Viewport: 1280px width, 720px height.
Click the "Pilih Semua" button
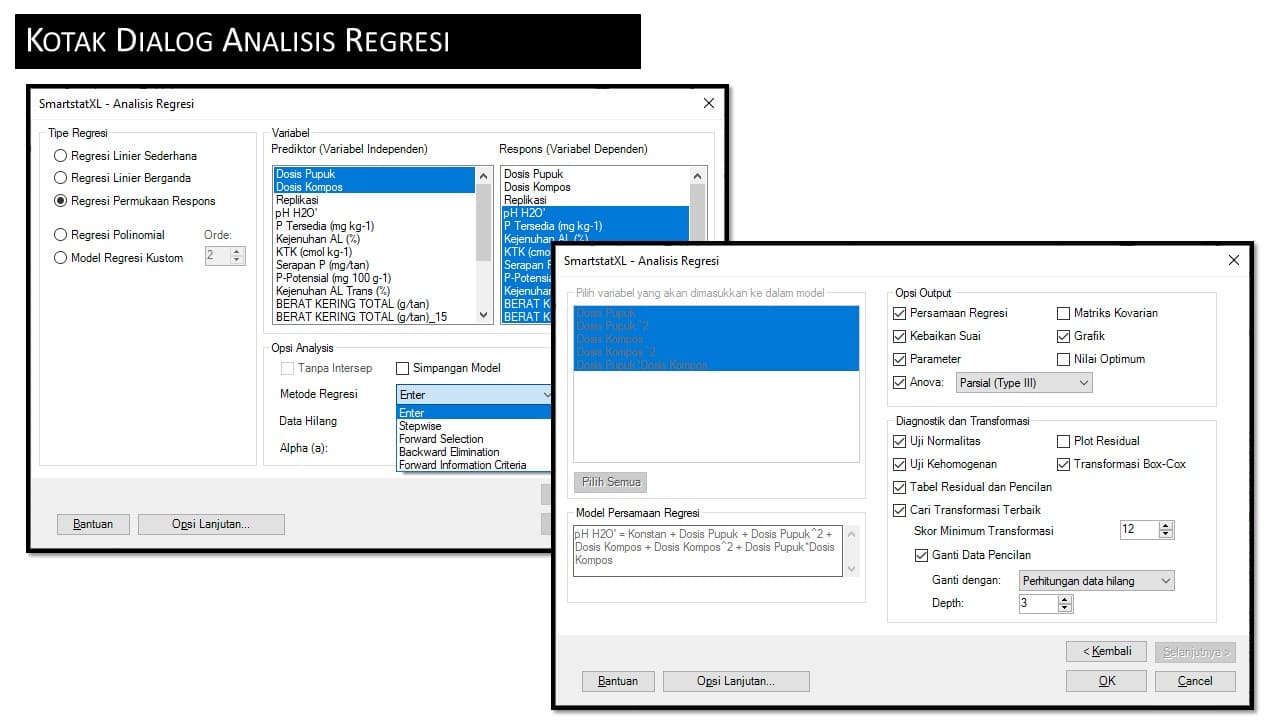pos(610,482)
